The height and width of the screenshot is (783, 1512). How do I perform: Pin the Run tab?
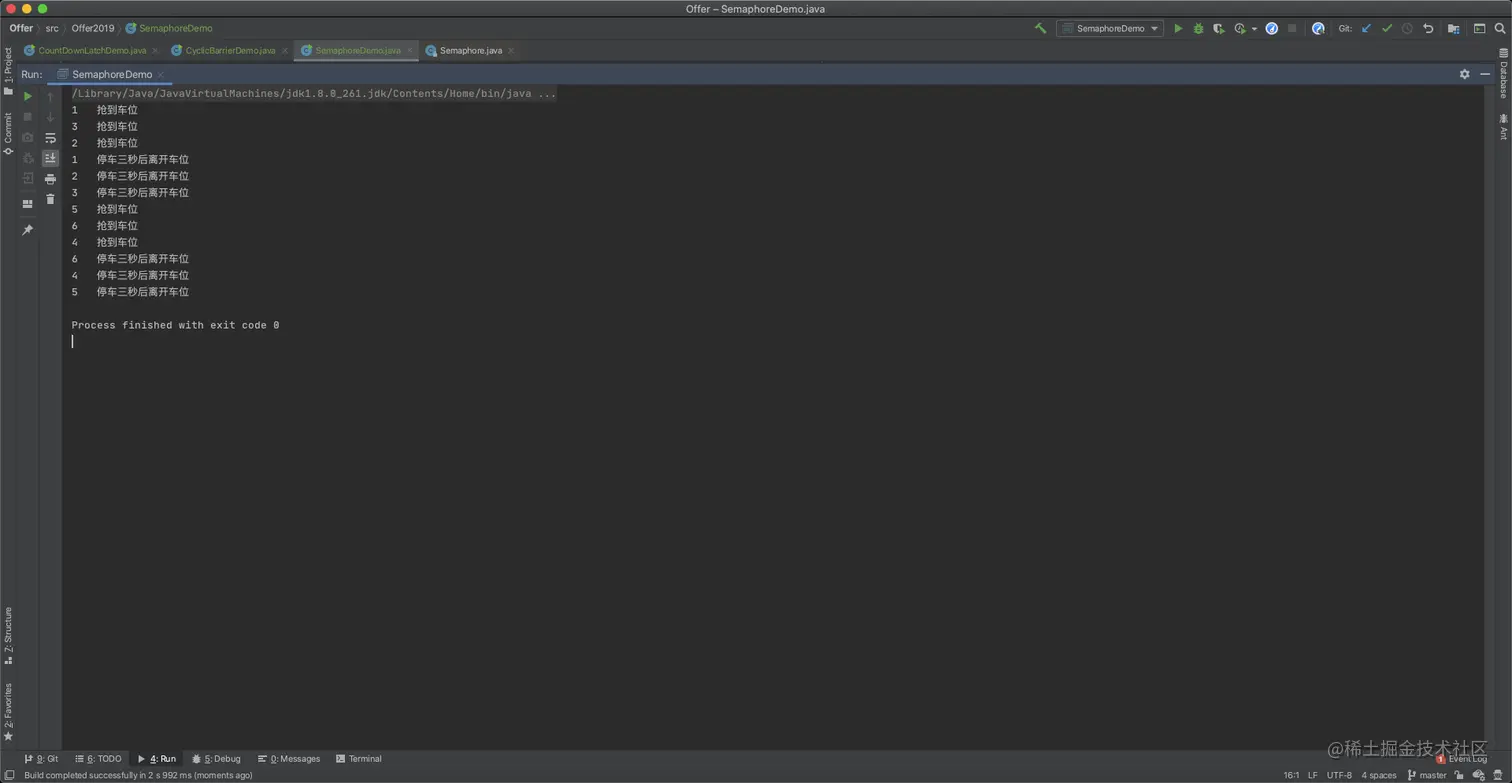(x=27, y=230)
